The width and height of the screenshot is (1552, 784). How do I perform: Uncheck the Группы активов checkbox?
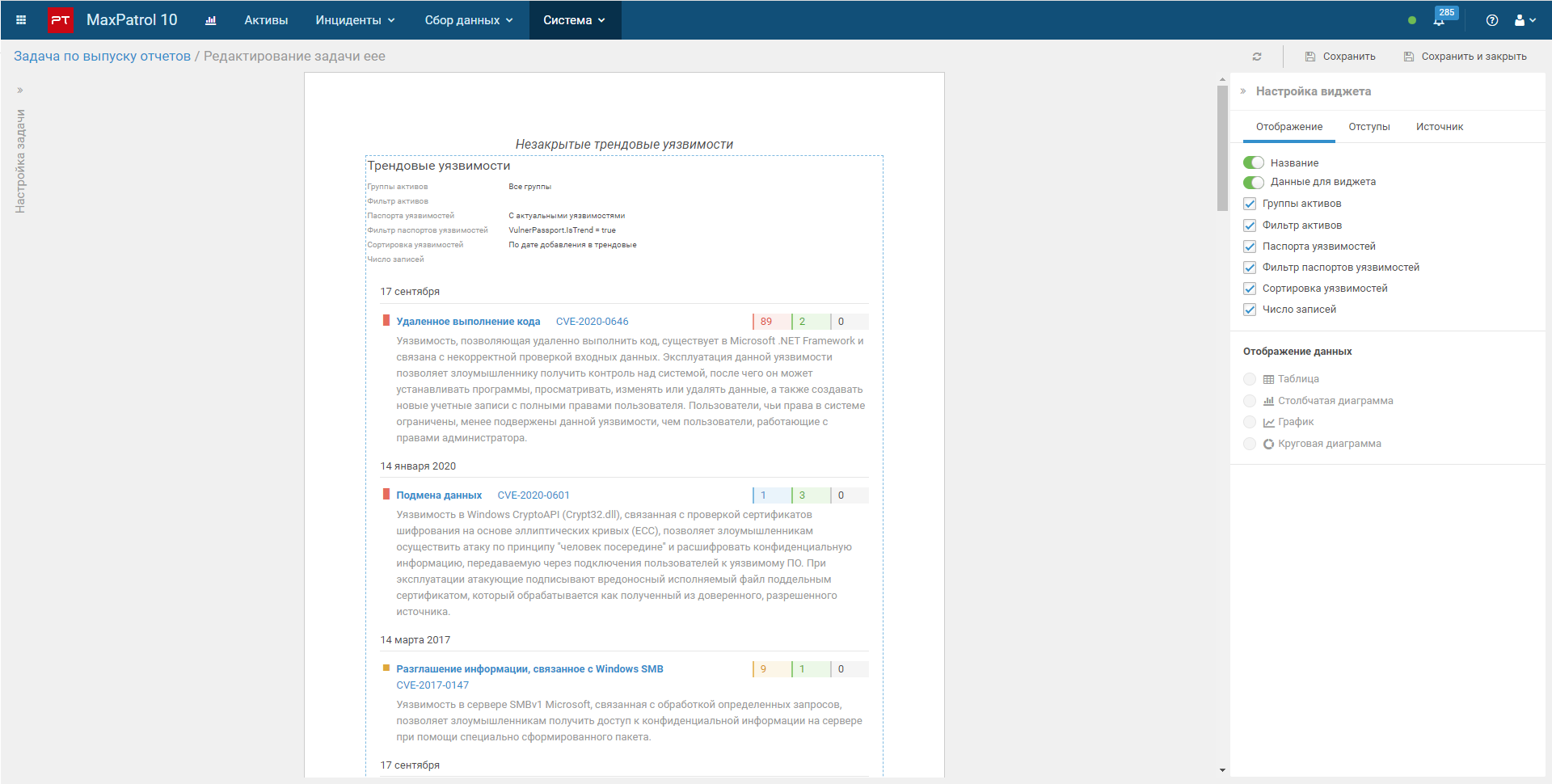click(1250, 204)
